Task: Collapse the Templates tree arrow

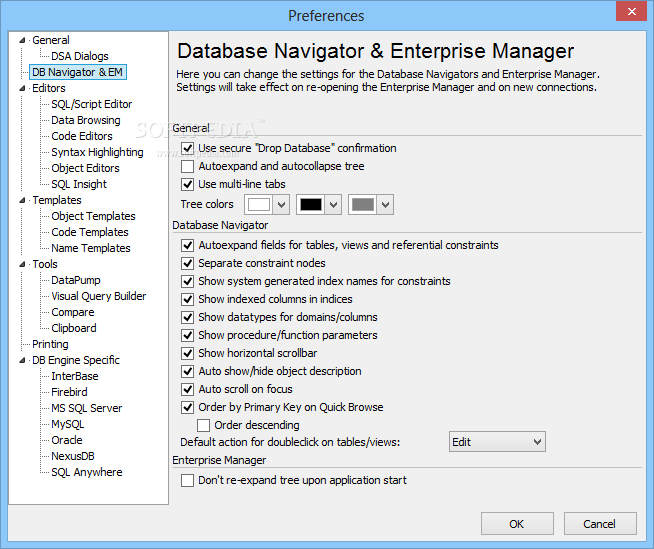Action: [22, 200]
